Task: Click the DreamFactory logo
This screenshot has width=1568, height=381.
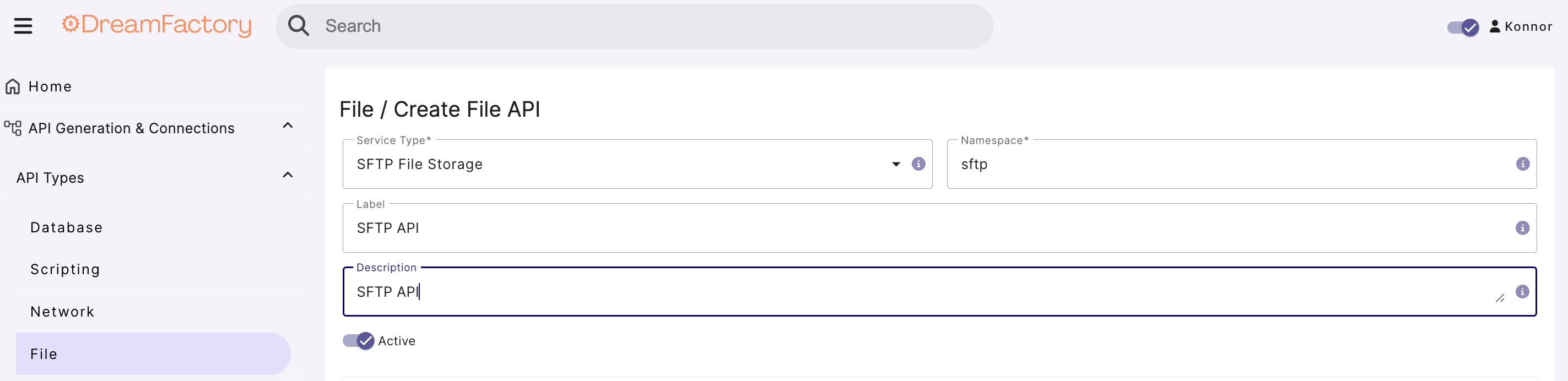Action: pyautogui.click(x=156, y=25)
